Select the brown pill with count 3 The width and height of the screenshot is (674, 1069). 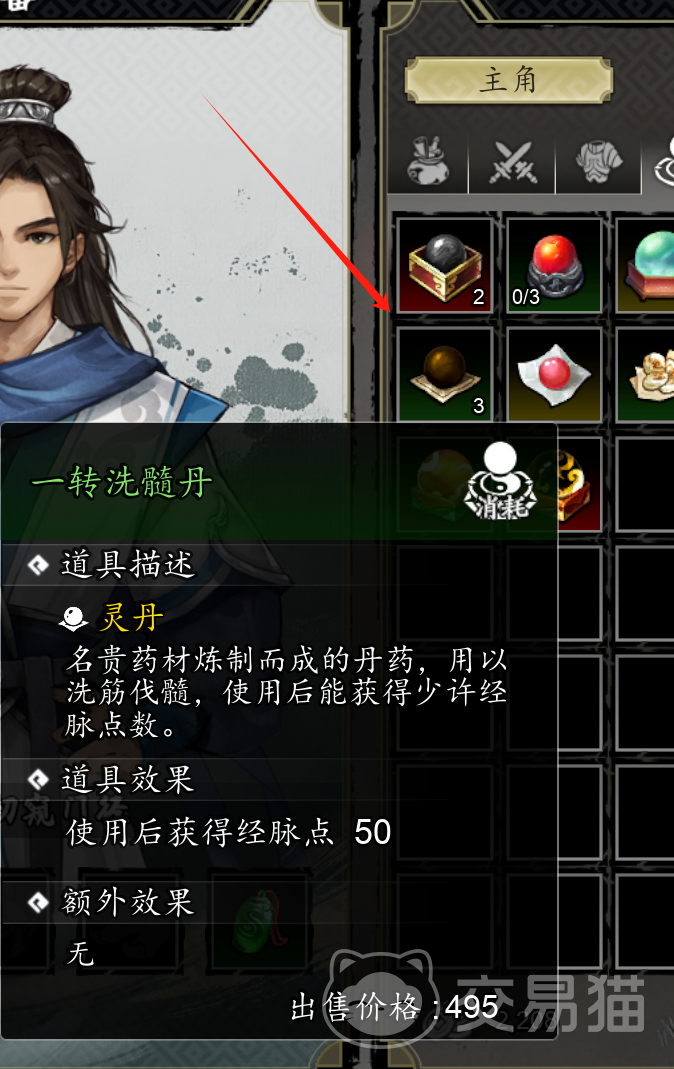point(444,374)
